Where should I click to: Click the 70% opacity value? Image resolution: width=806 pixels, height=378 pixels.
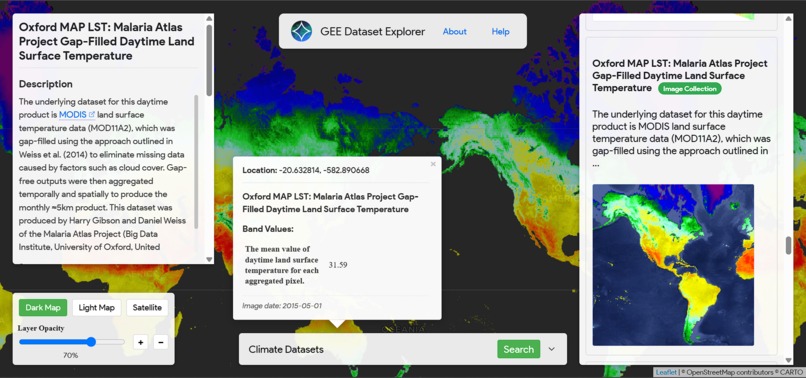pos(70,355)
